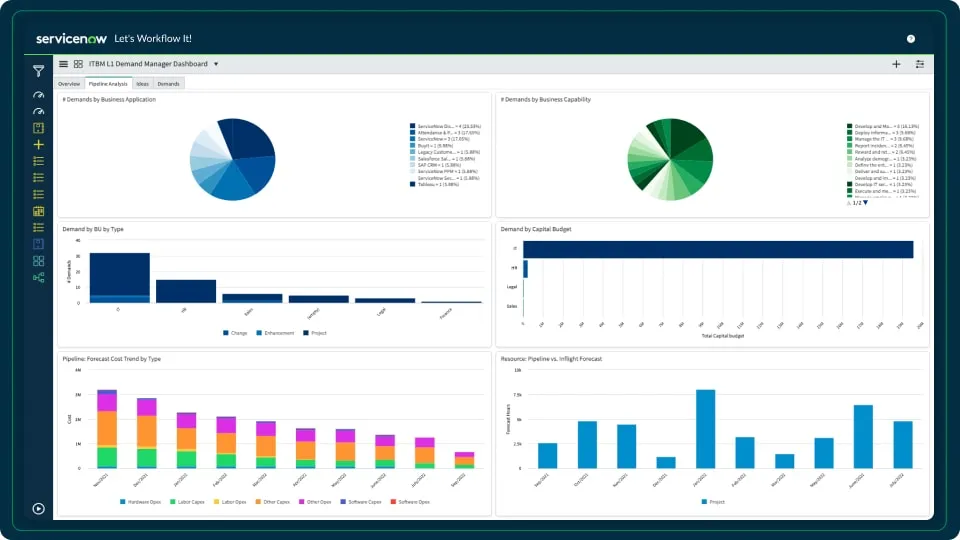This screenshot has width=960, height=540.
Task: Open the Ideas tab
Action: click(143, 84)
